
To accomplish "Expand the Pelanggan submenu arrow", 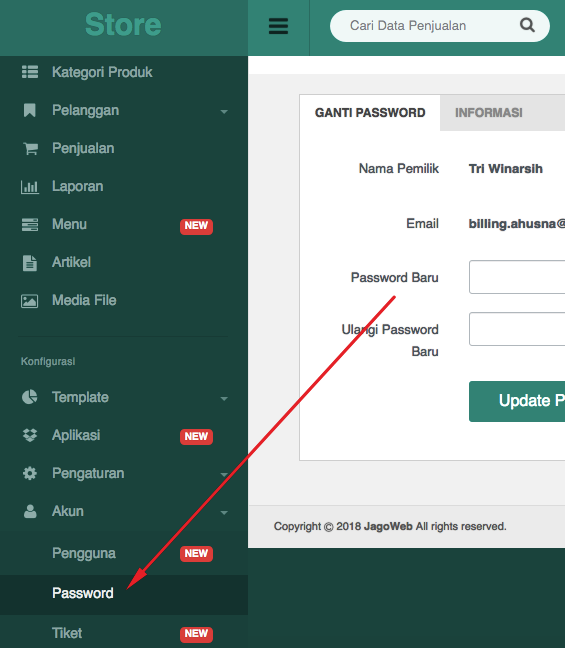I will coord(224,112).
